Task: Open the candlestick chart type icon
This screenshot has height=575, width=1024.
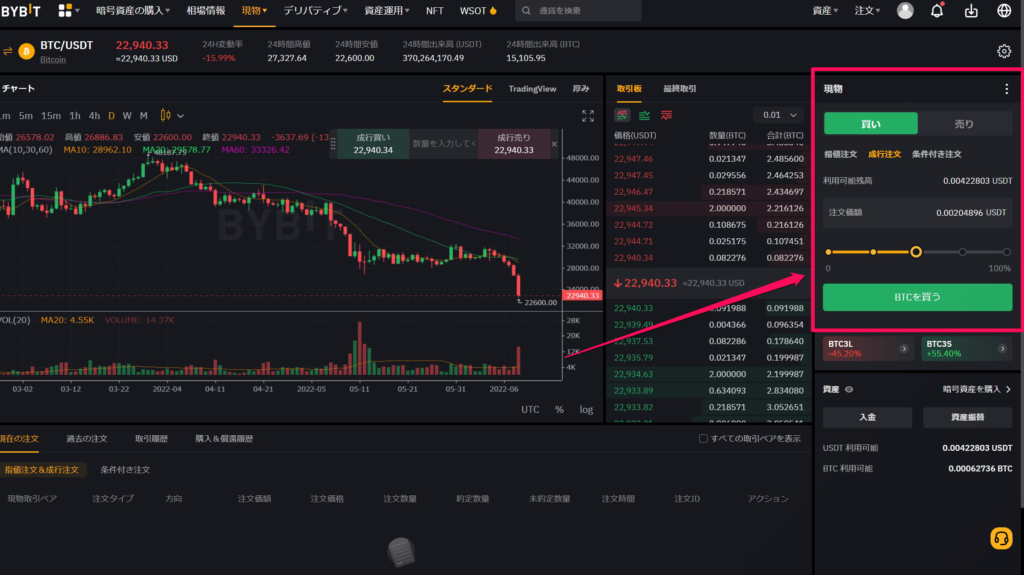Action: 165,116
